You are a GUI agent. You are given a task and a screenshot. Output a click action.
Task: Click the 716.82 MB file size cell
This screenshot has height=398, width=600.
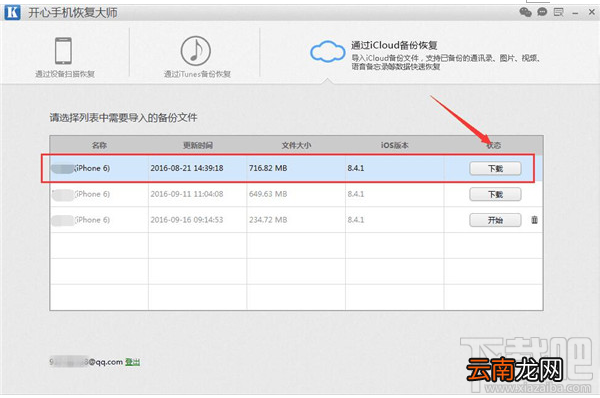(296, 168)
